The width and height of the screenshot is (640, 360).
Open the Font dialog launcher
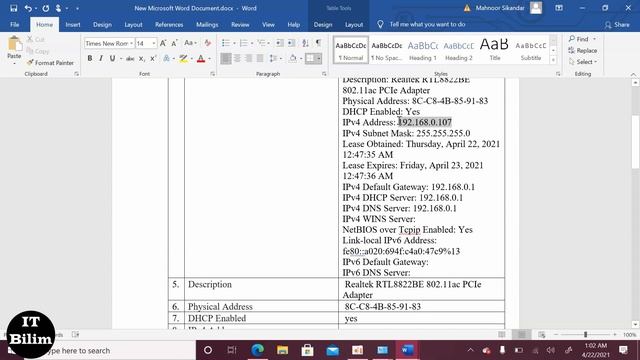[x=213, y=74]
